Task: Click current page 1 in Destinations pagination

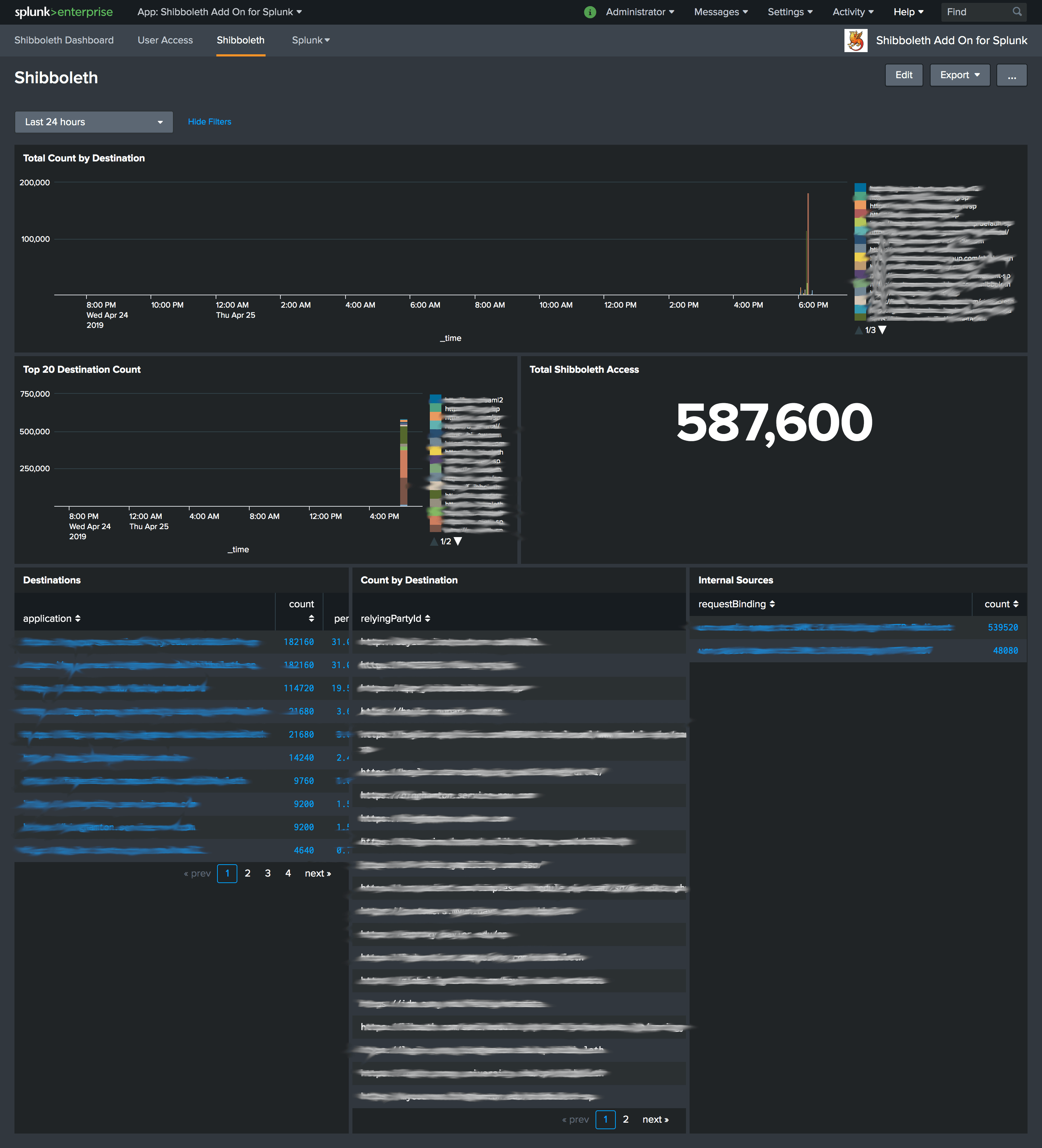Action: [x=227, y=873]
